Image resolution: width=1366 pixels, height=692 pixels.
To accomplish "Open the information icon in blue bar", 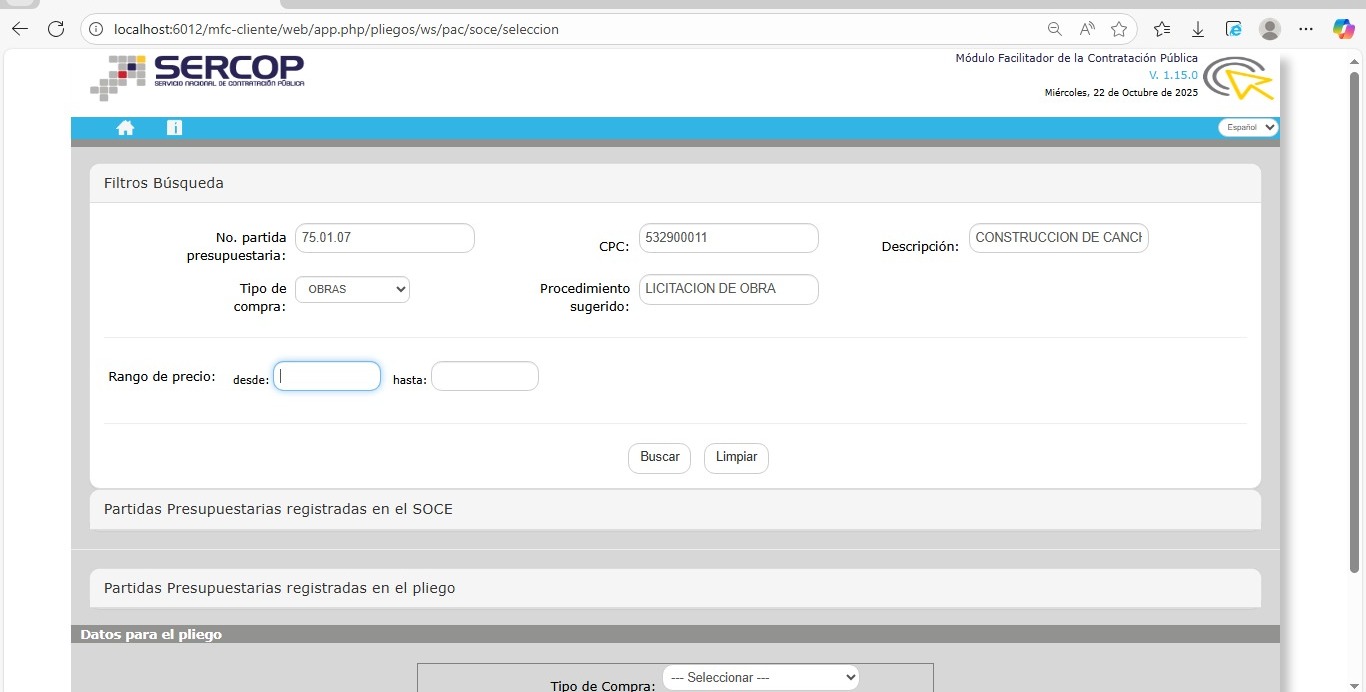I will coord(174,128).
